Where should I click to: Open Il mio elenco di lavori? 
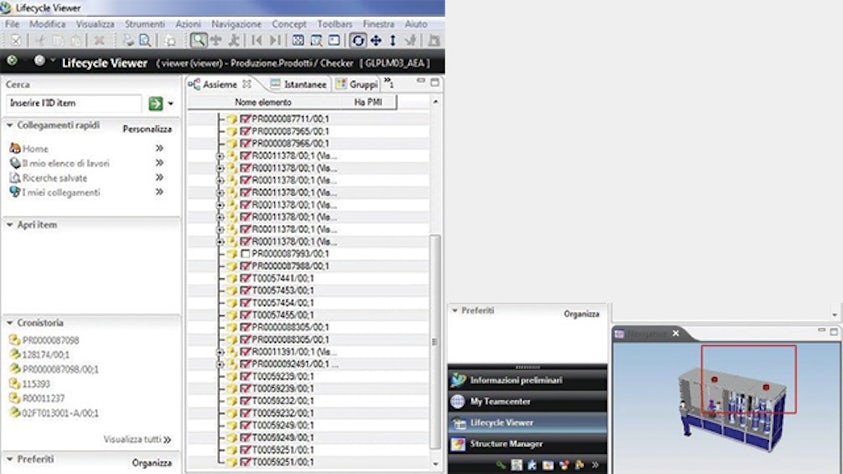tap(66, 163)
